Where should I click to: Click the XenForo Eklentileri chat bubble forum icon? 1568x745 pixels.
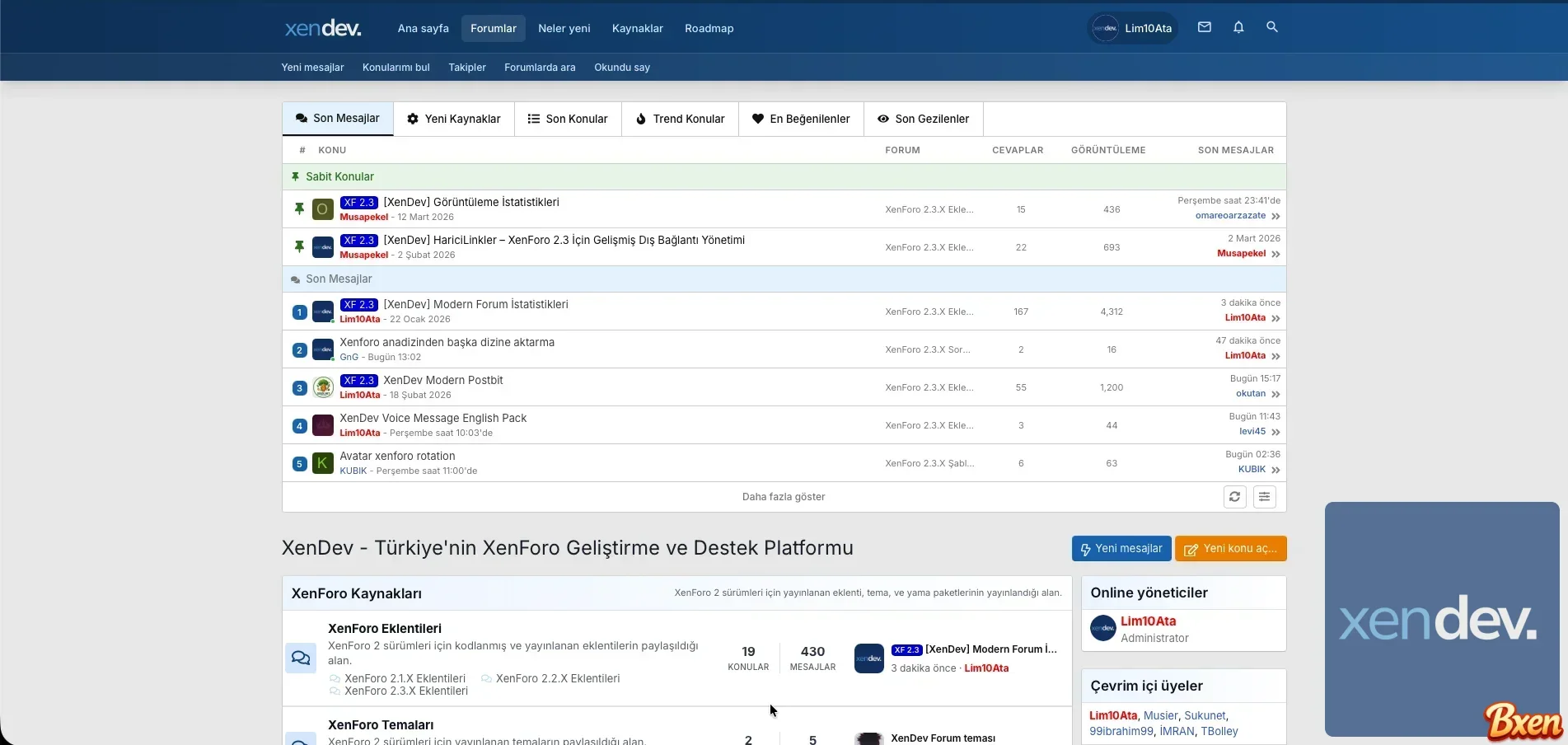[301, 658]
